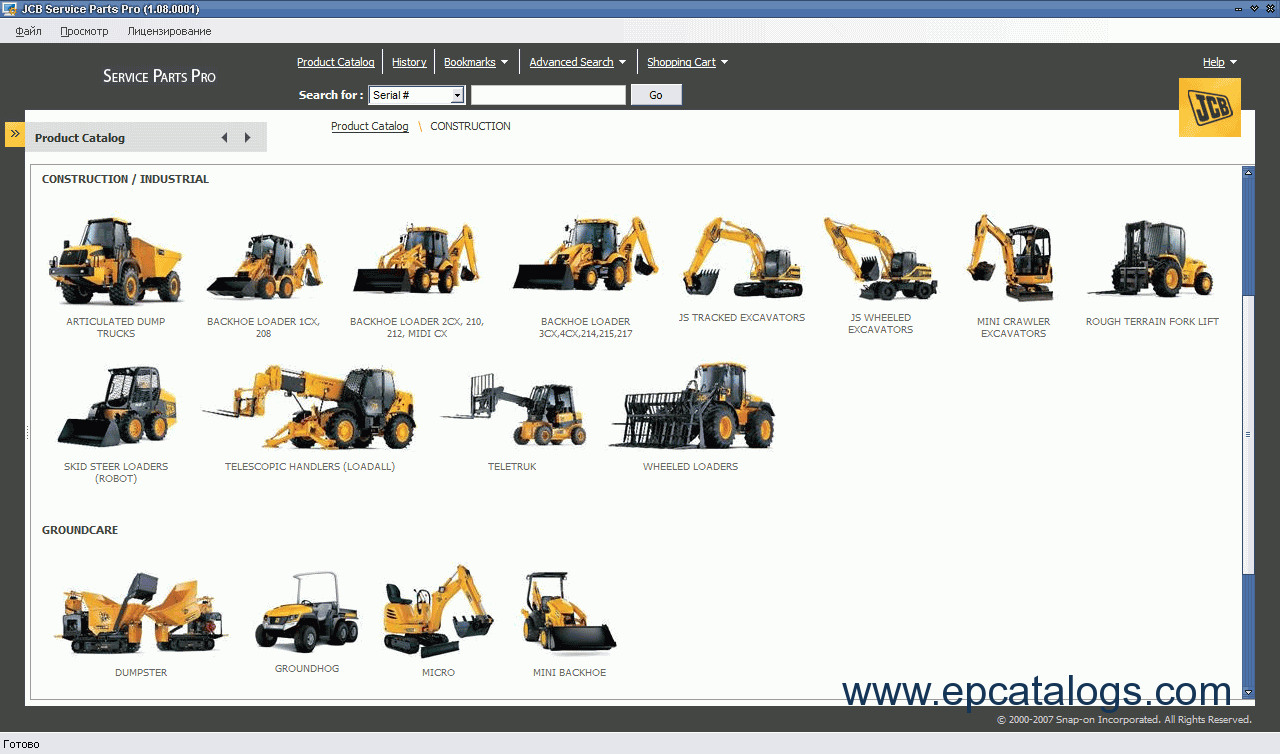This screenshot has height=754, width=1280.
Task: Select the Groundhog vehicle image
Action: (307, 612)
